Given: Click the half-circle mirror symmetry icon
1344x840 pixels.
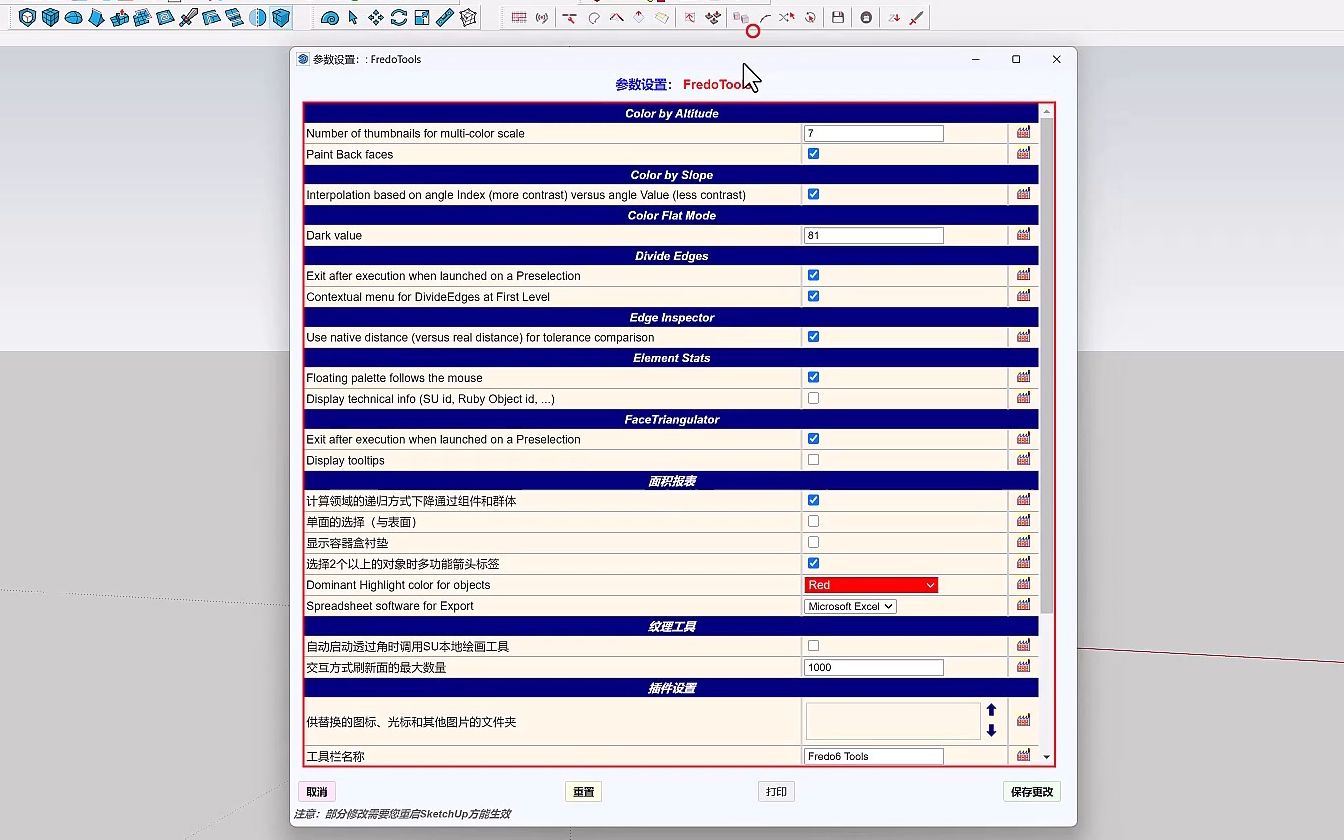Looking at the screenshot, I should click(258, 17).
